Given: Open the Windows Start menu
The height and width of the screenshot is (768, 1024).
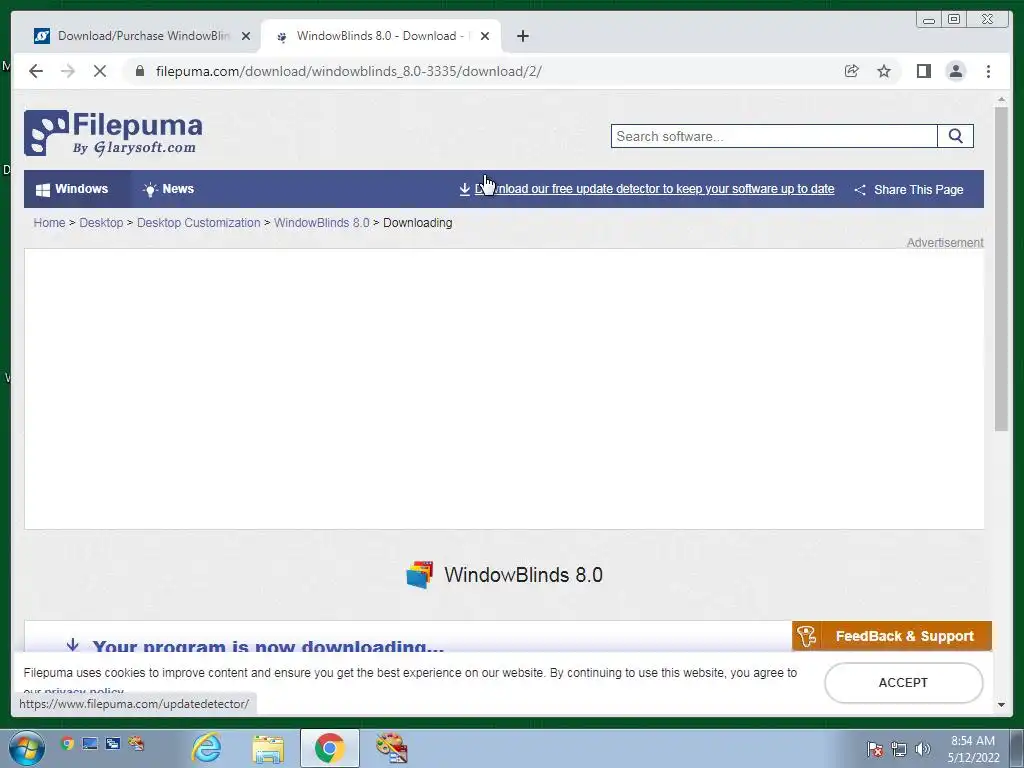Looking at the screenshot, I should 26,748.
